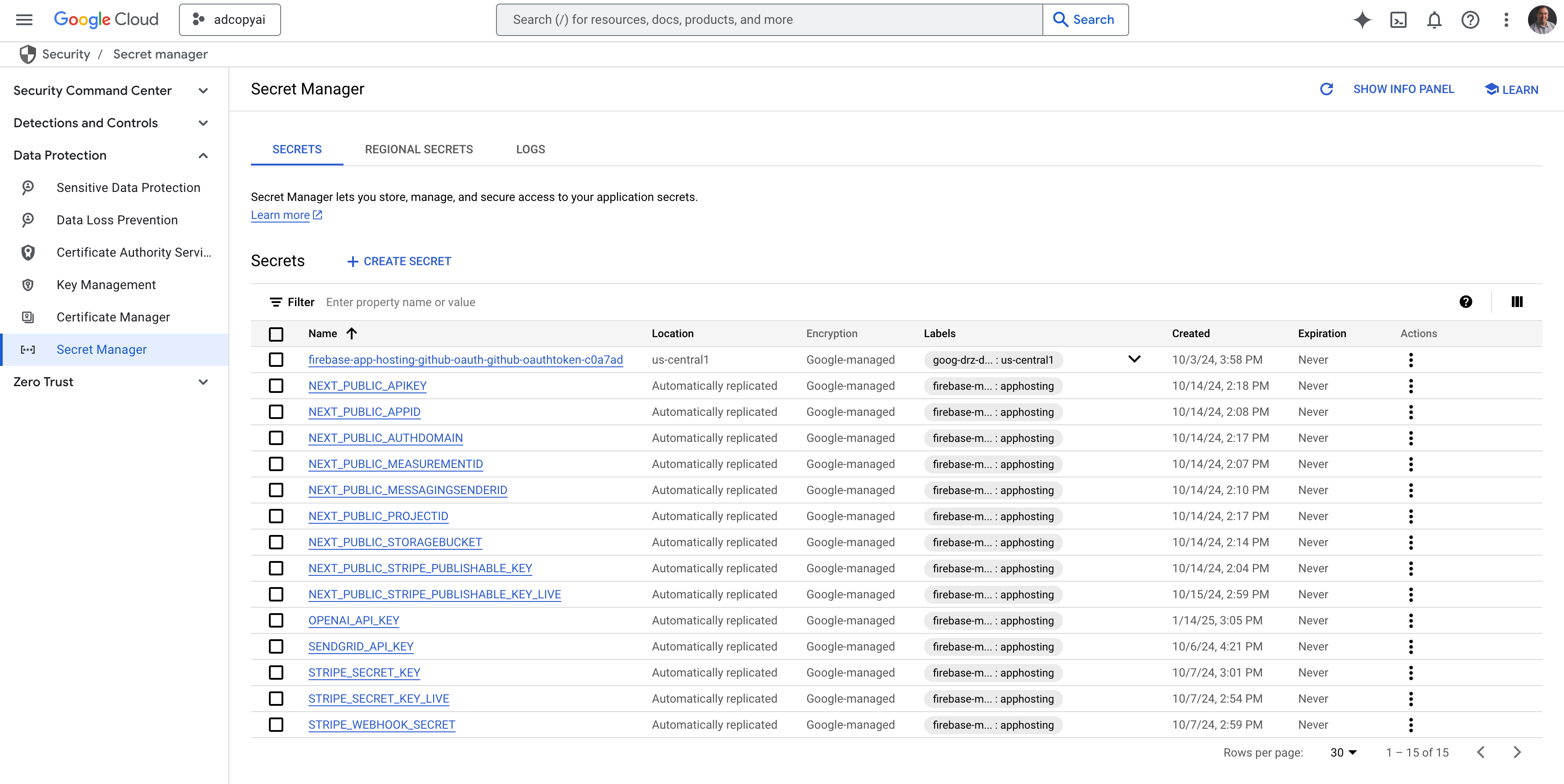Open the main navigation hamburger menu
This screenshot has height=784, width=1564.
click(x=24, y=19)
